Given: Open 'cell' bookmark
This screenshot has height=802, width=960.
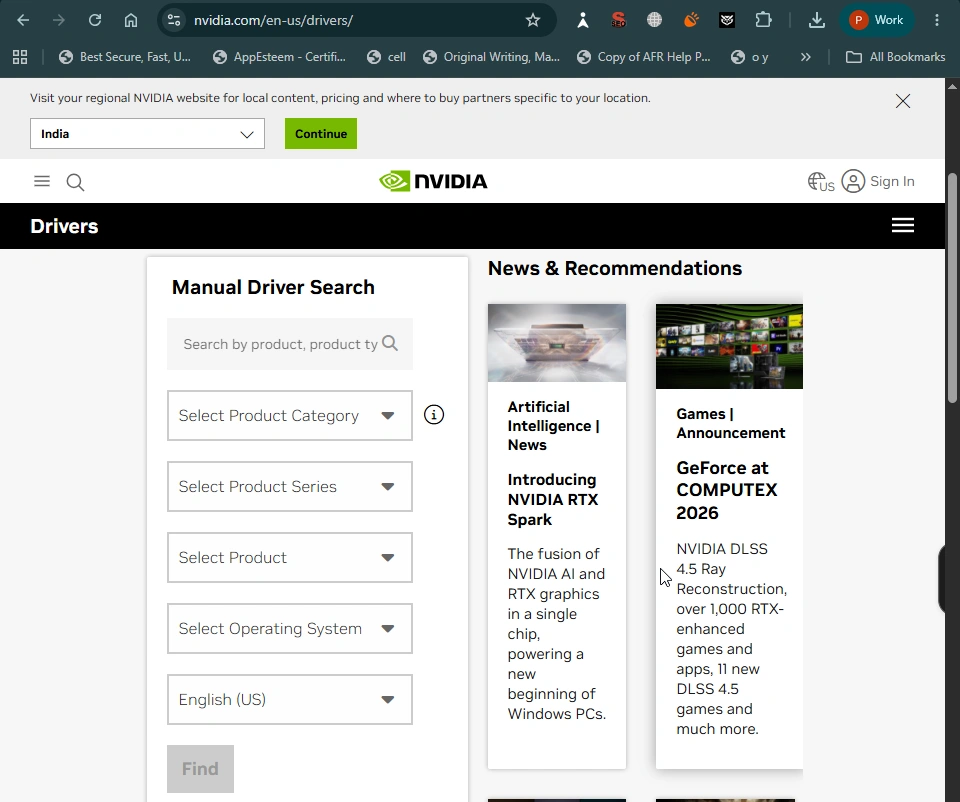Looking at the screenshot, I should 386,57.
